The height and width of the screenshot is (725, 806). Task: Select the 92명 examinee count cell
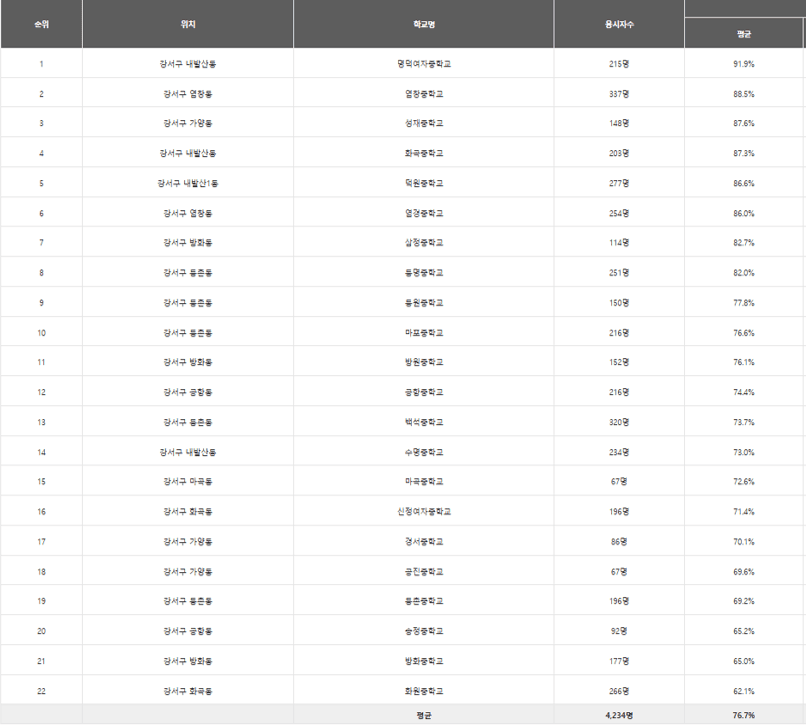619,631
